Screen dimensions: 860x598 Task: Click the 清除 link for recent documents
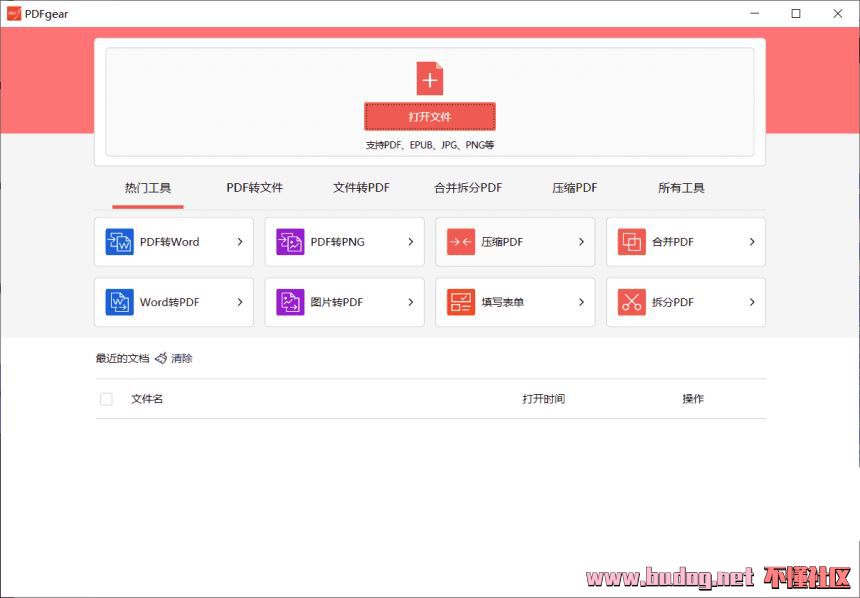pyautogui.click(x=182, y=358)
